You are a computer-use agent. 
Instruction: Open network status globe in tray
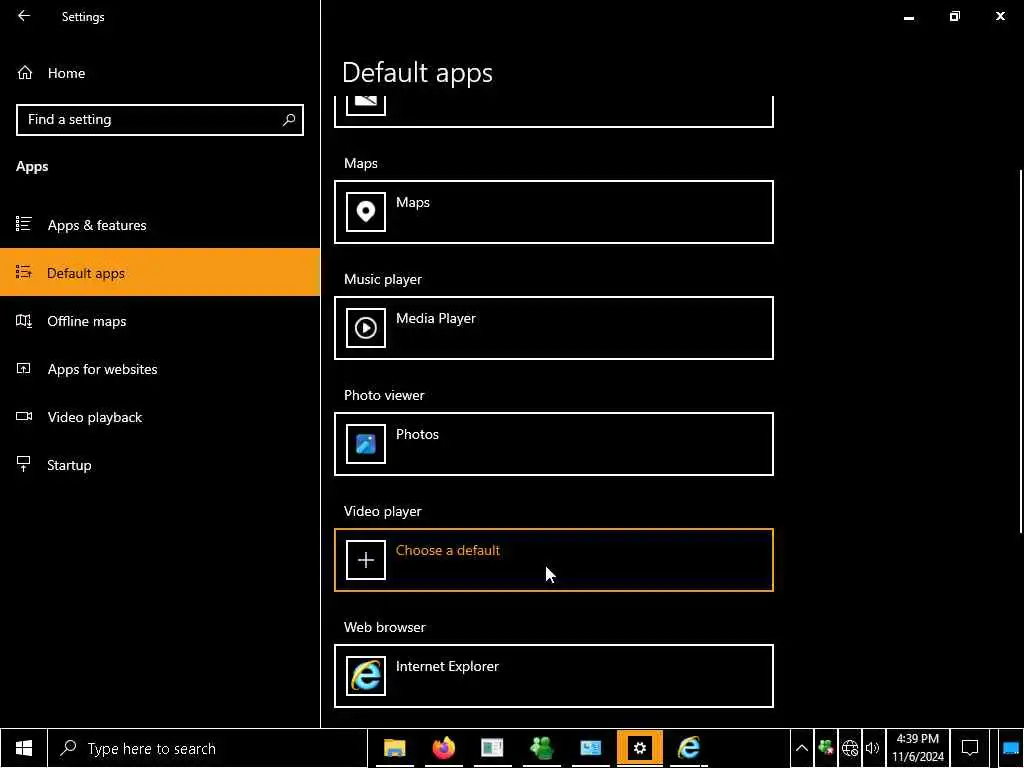[850, 748]
